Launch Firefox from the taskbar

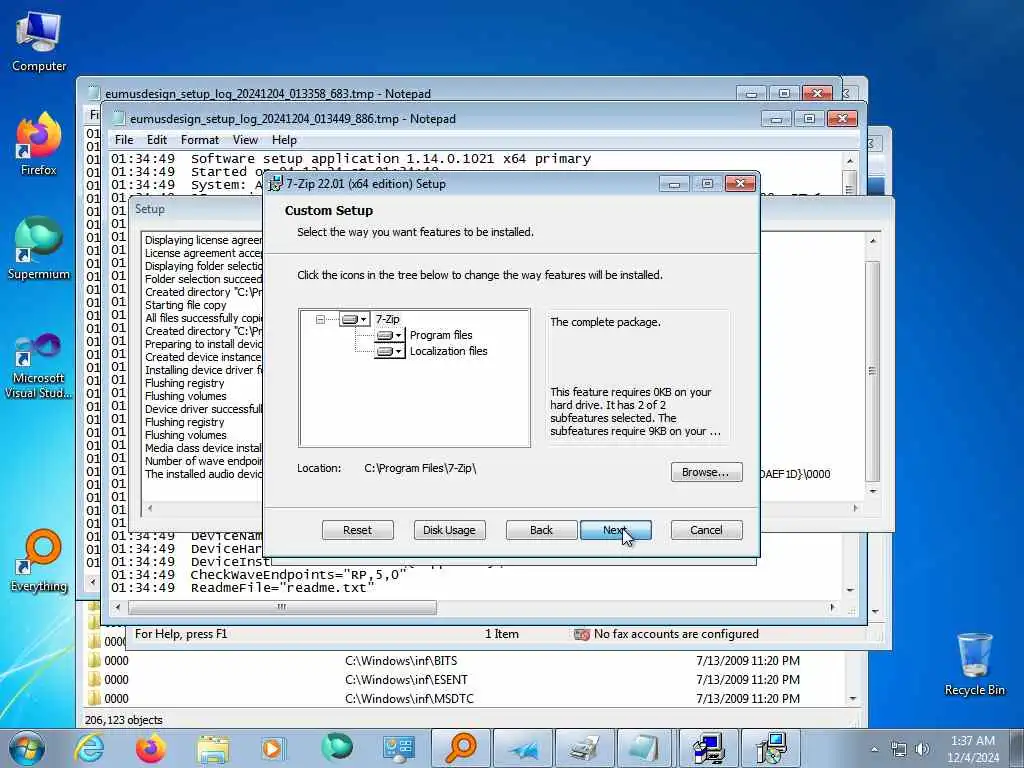pyautogui.click(x=150, y=748)
